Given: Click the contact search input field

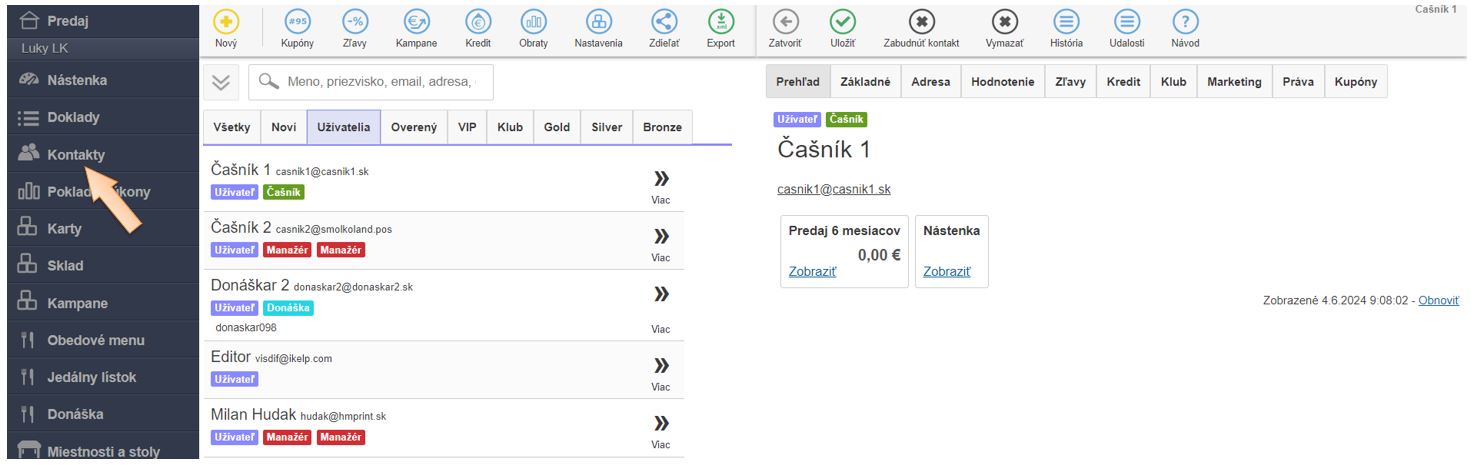Looking at the screenshot, I should point(385,83).
